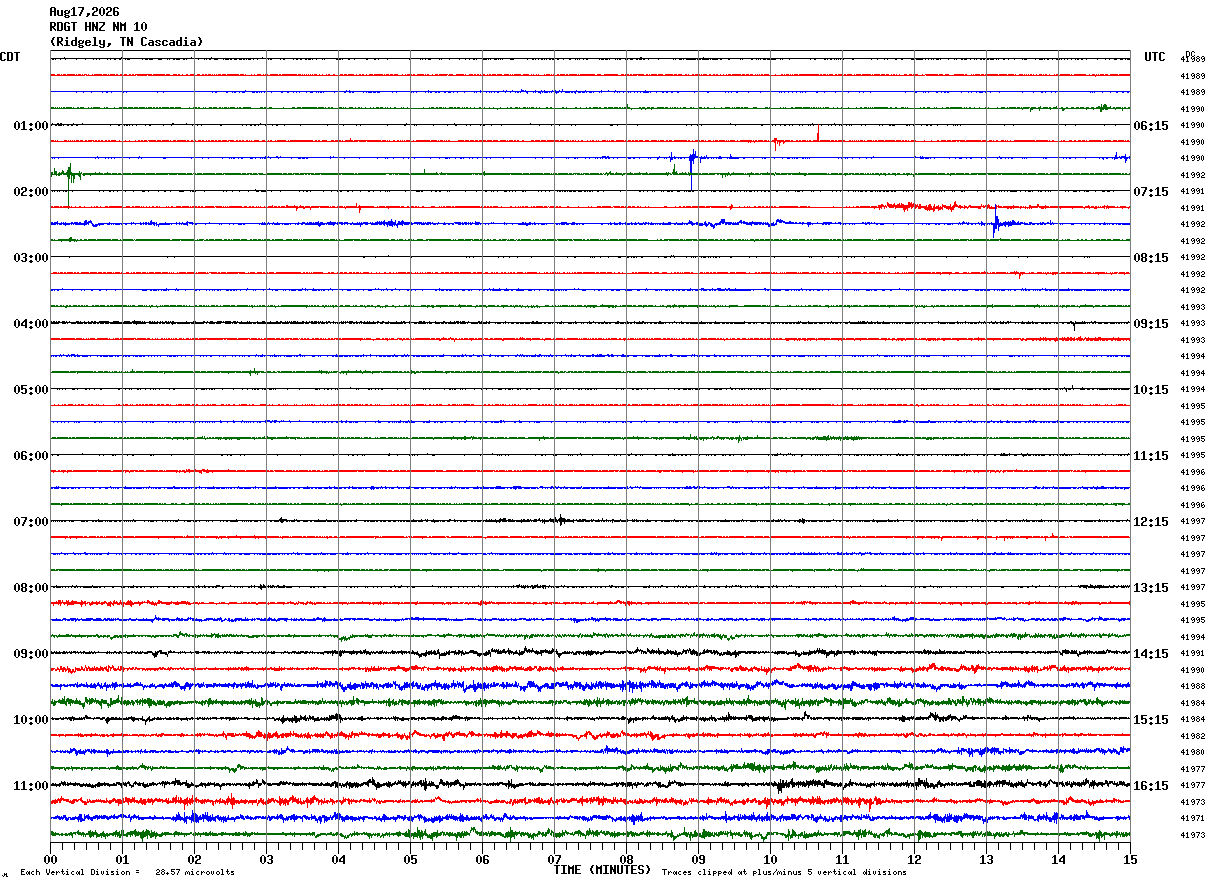Click the (Ridgely, TN Cascadia) location text
The image size is (1210, 886).
126,42
